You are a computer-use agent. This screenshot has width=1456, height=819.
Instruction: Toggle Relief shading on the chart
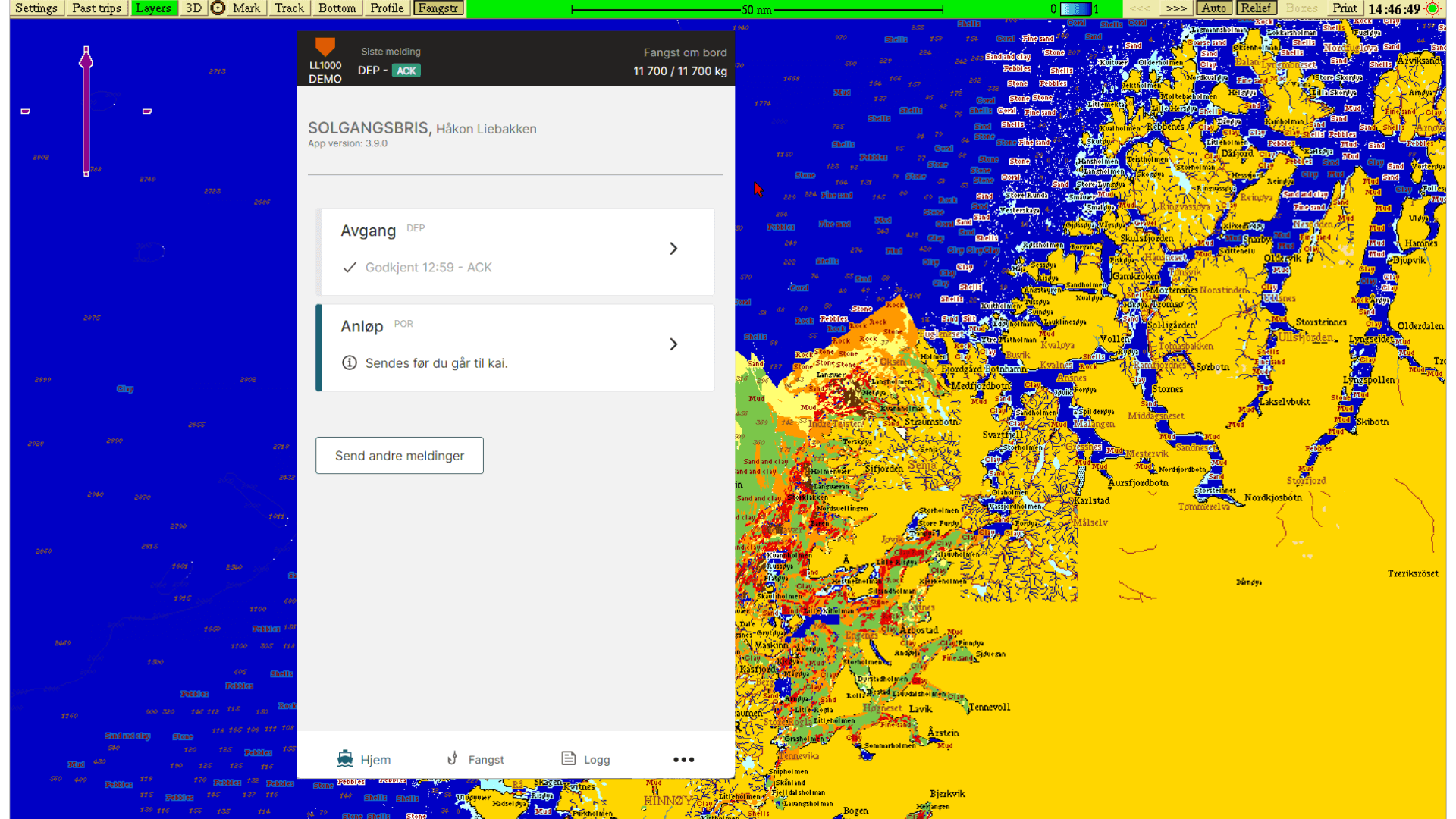tap(1255, 8)
